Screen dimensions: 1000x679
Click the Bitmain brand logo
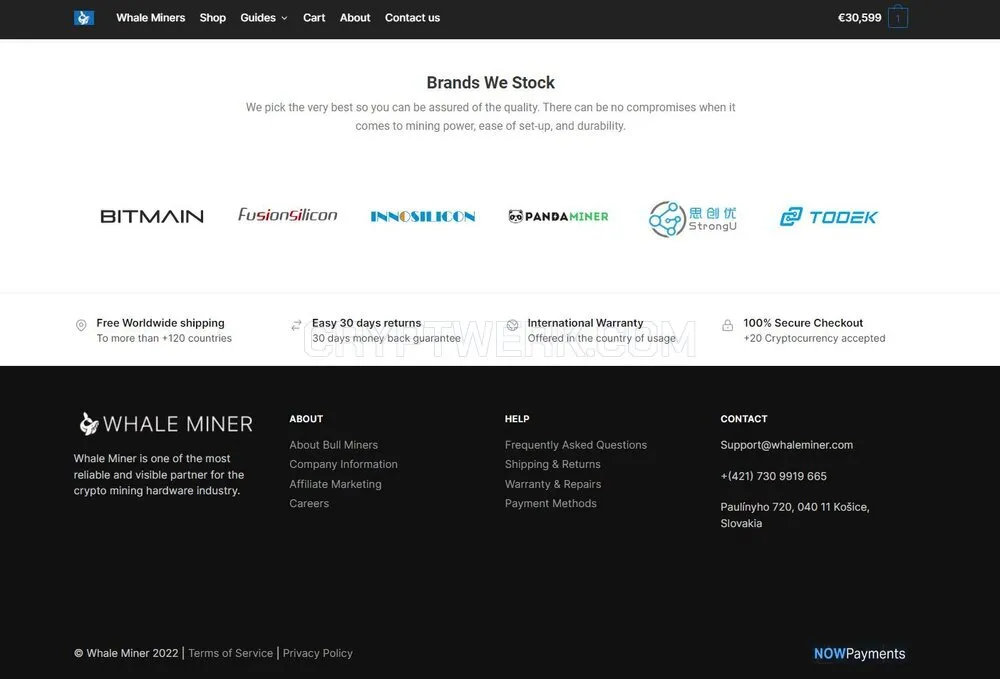(152, 217)
